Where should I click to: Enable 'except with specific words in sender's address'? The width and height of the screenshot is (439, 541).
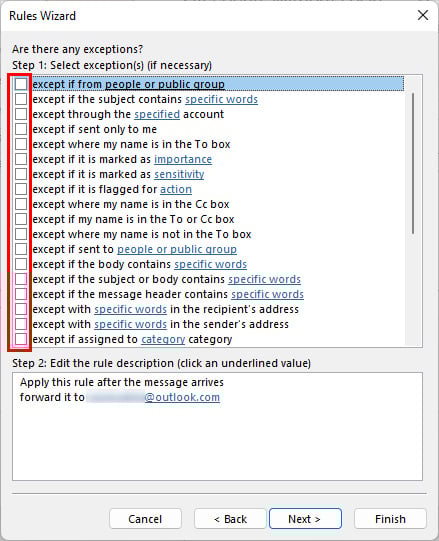click(21, 324)
